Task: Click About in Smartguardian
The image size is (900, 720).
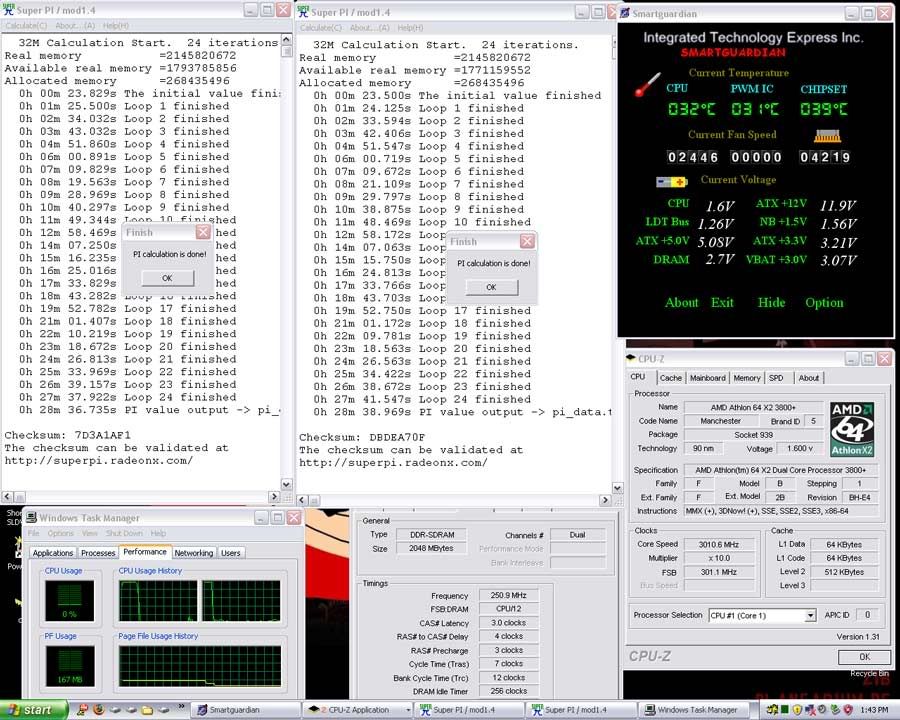Action: [682, 303]
